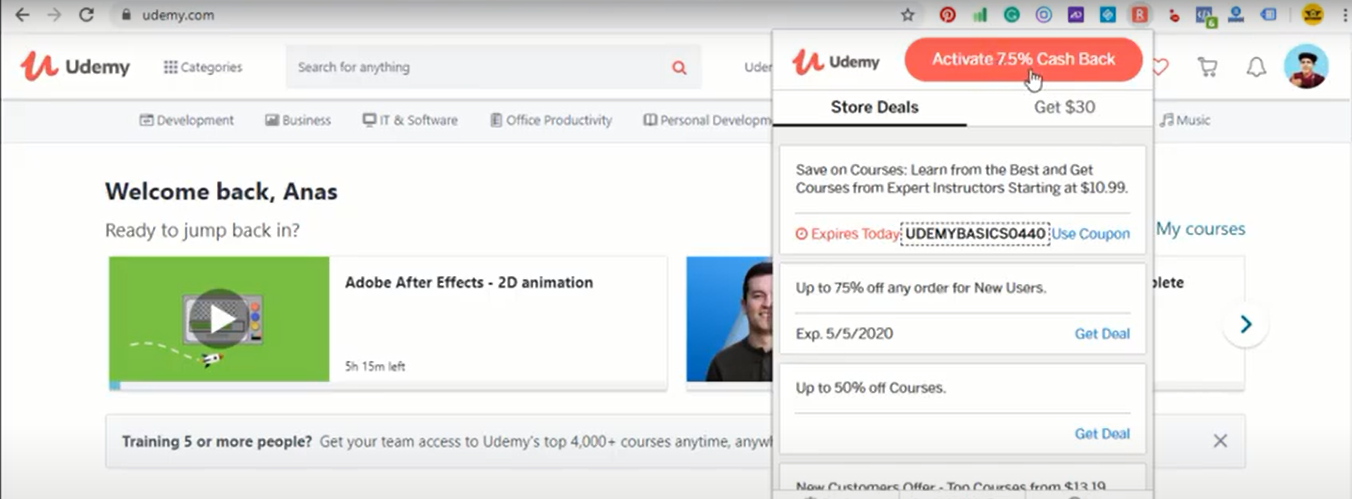Open the Grammarly extension icon
The image size is (1352, 499).
tap(1012, 15)
